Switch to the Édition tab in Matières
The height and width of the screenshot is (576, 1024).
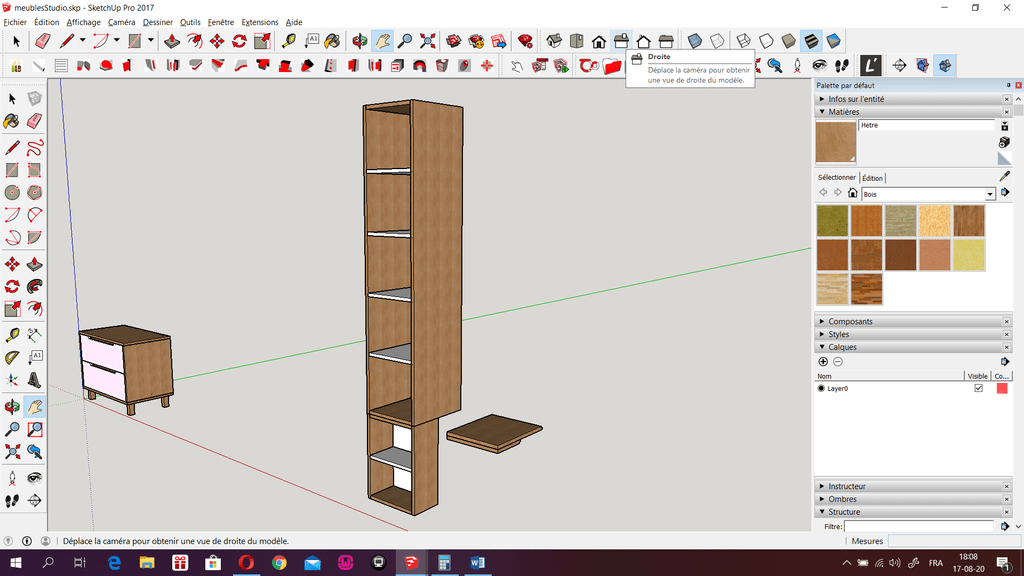[x=873, y=178]
